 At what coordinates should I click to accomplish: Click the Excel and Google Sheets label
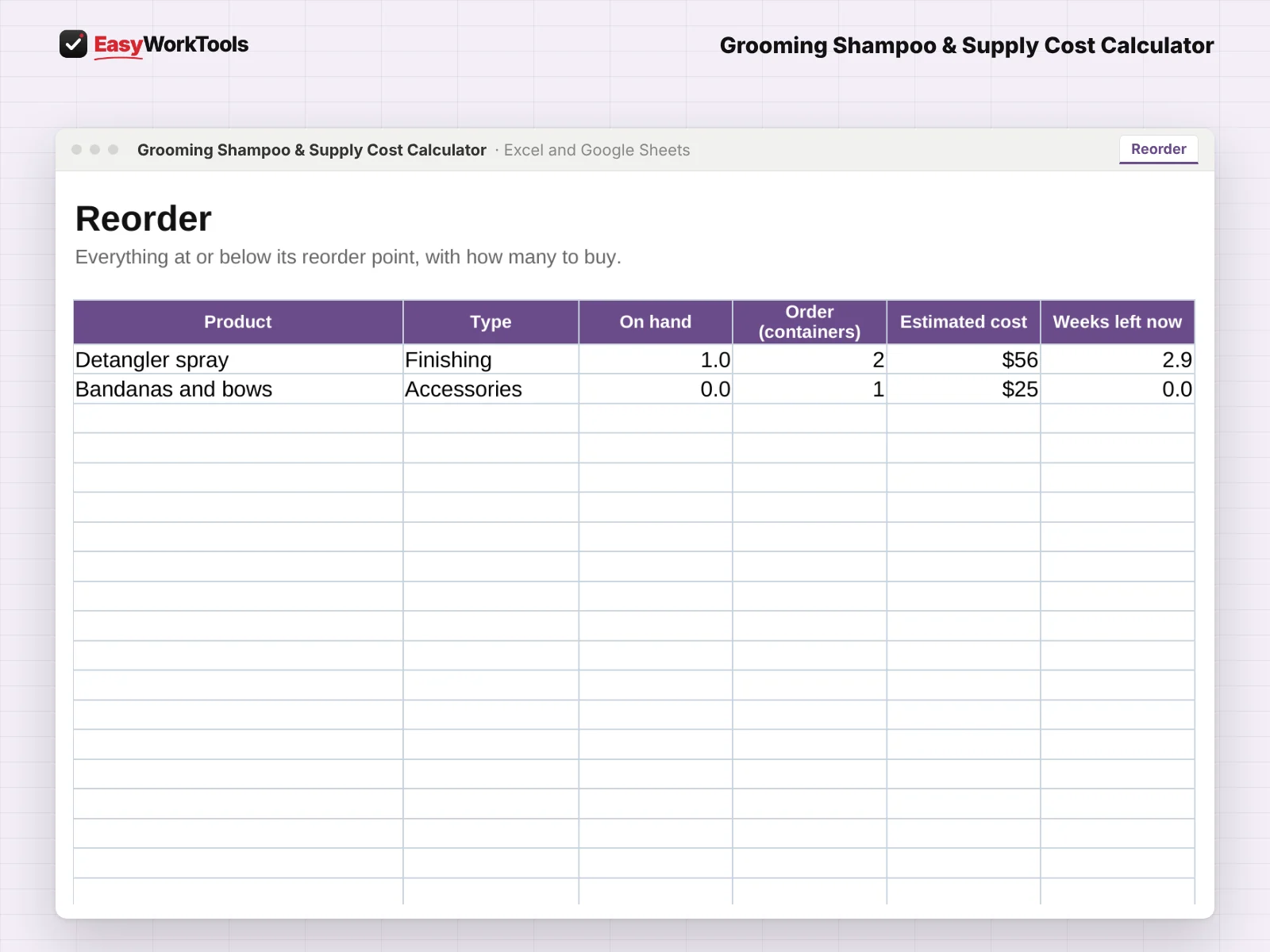pyautogui.click(x=597, y=150)
